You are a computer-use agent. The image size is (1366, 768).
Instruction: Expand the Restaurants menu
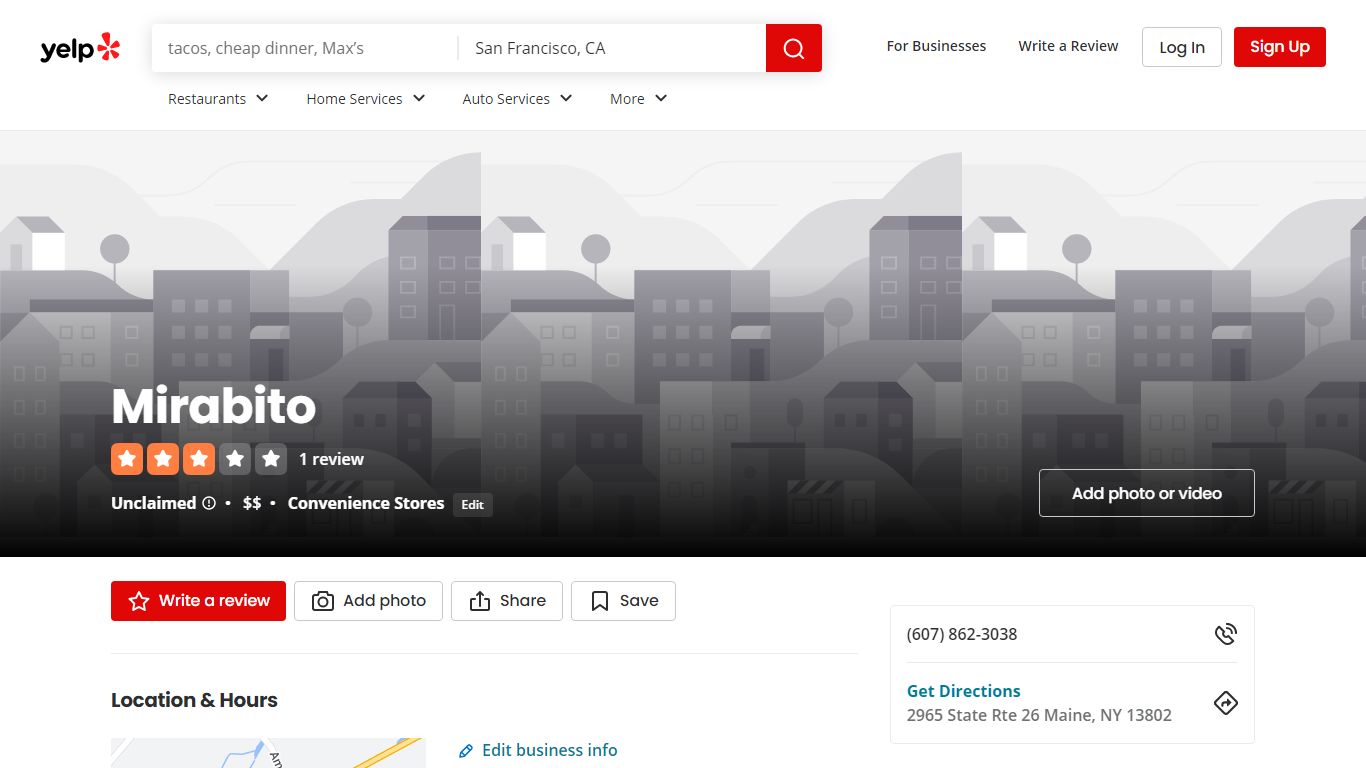click(219, 98)
